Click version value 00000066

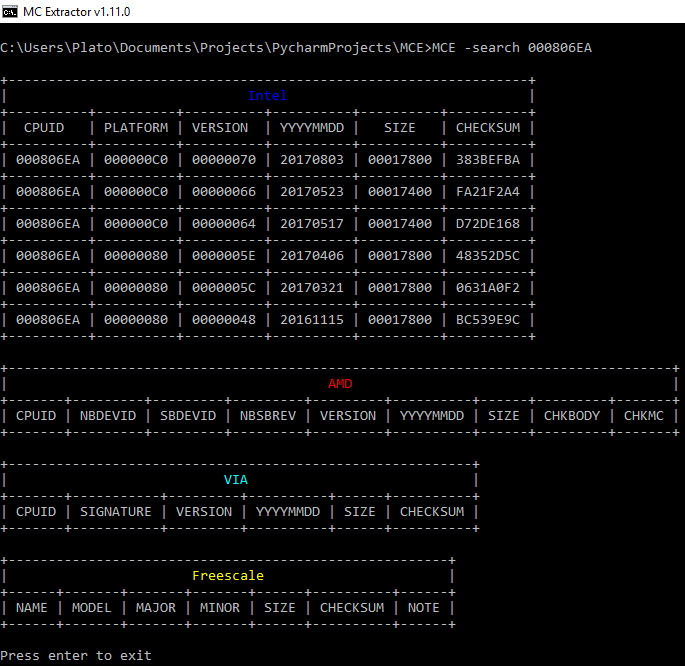point(224,192)
